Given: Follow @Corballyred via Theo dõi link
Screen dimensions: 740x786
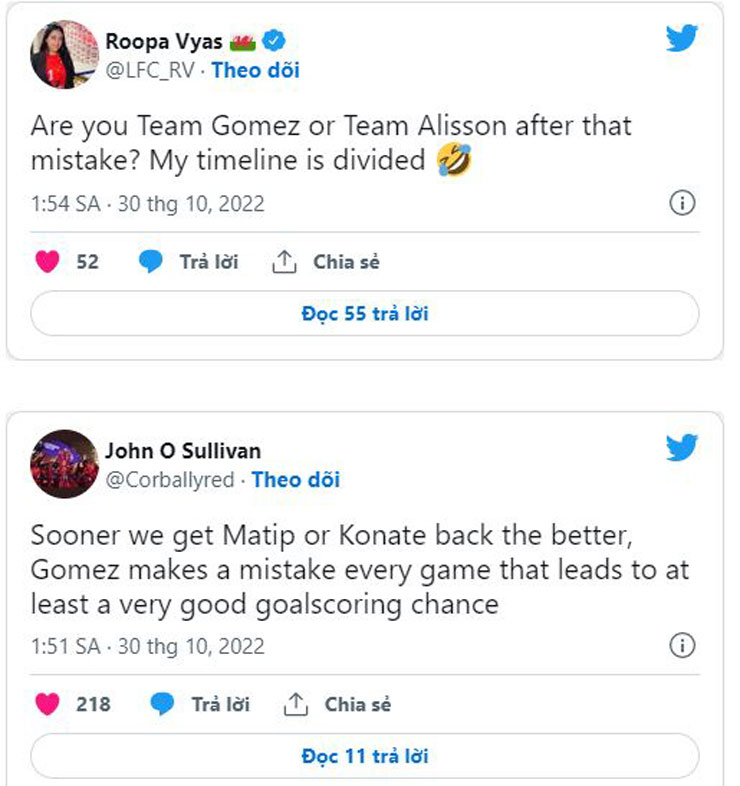Looking at the screenshot, I should tap(295, 479).
